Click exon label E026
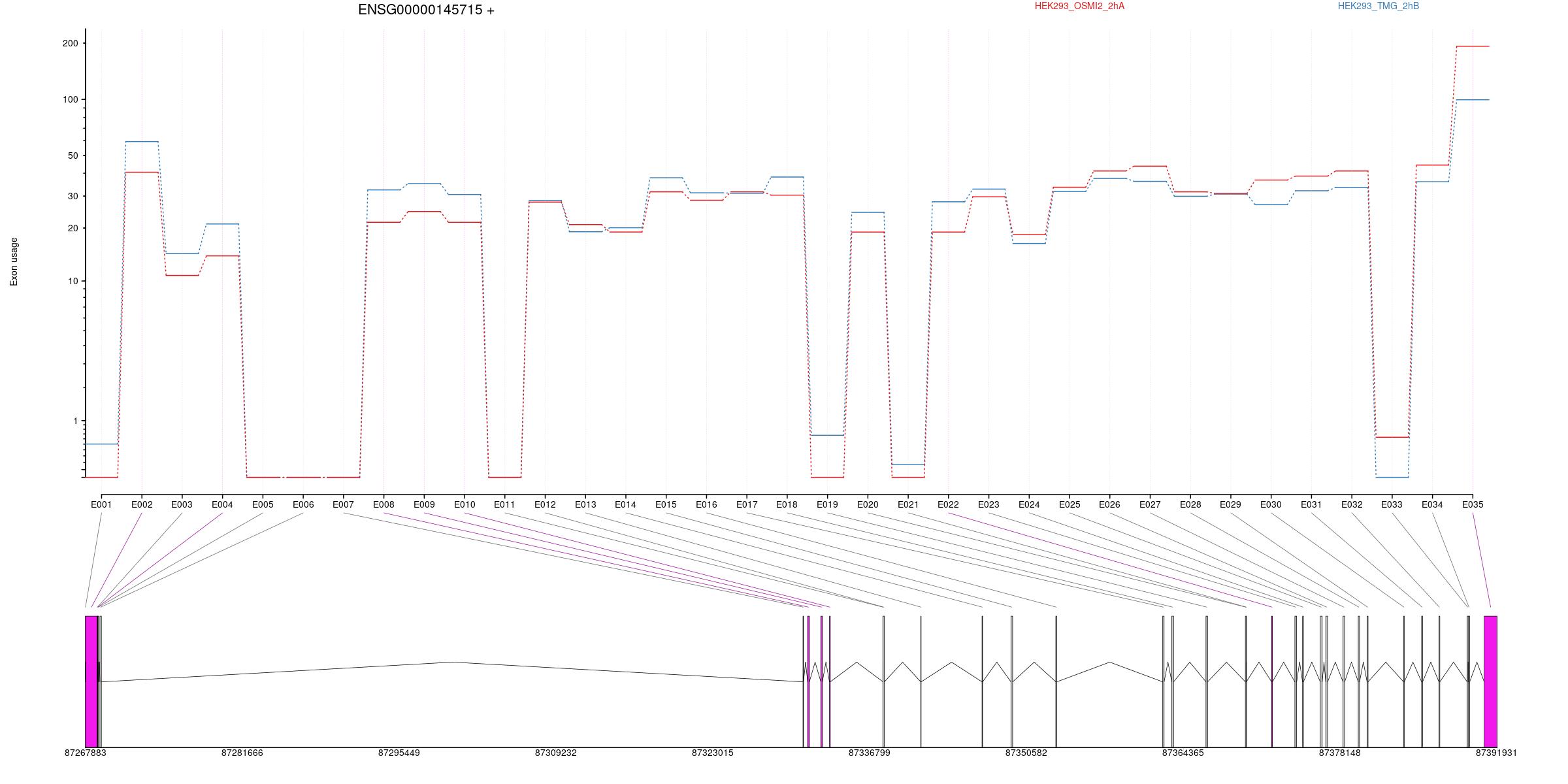1568x784 pixels. coord(1109,504)
